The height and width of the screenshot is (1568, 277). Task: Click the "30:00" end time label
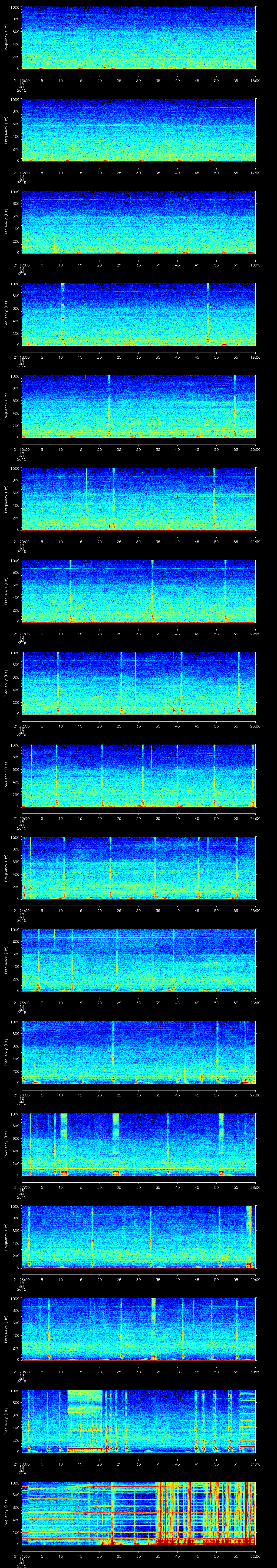click(256, 1372)
